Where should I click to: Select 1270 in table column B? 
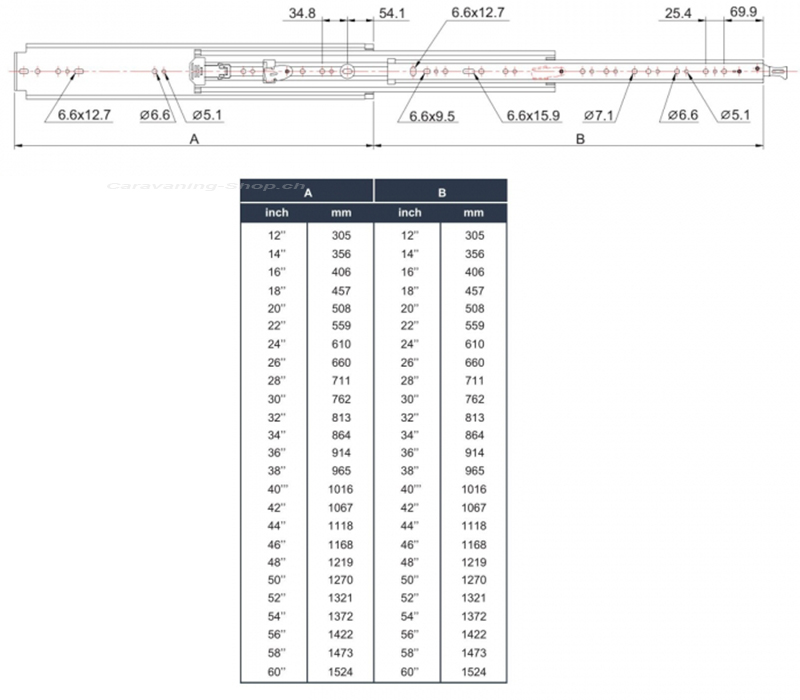pyautogui.click(x=474, y=580)
